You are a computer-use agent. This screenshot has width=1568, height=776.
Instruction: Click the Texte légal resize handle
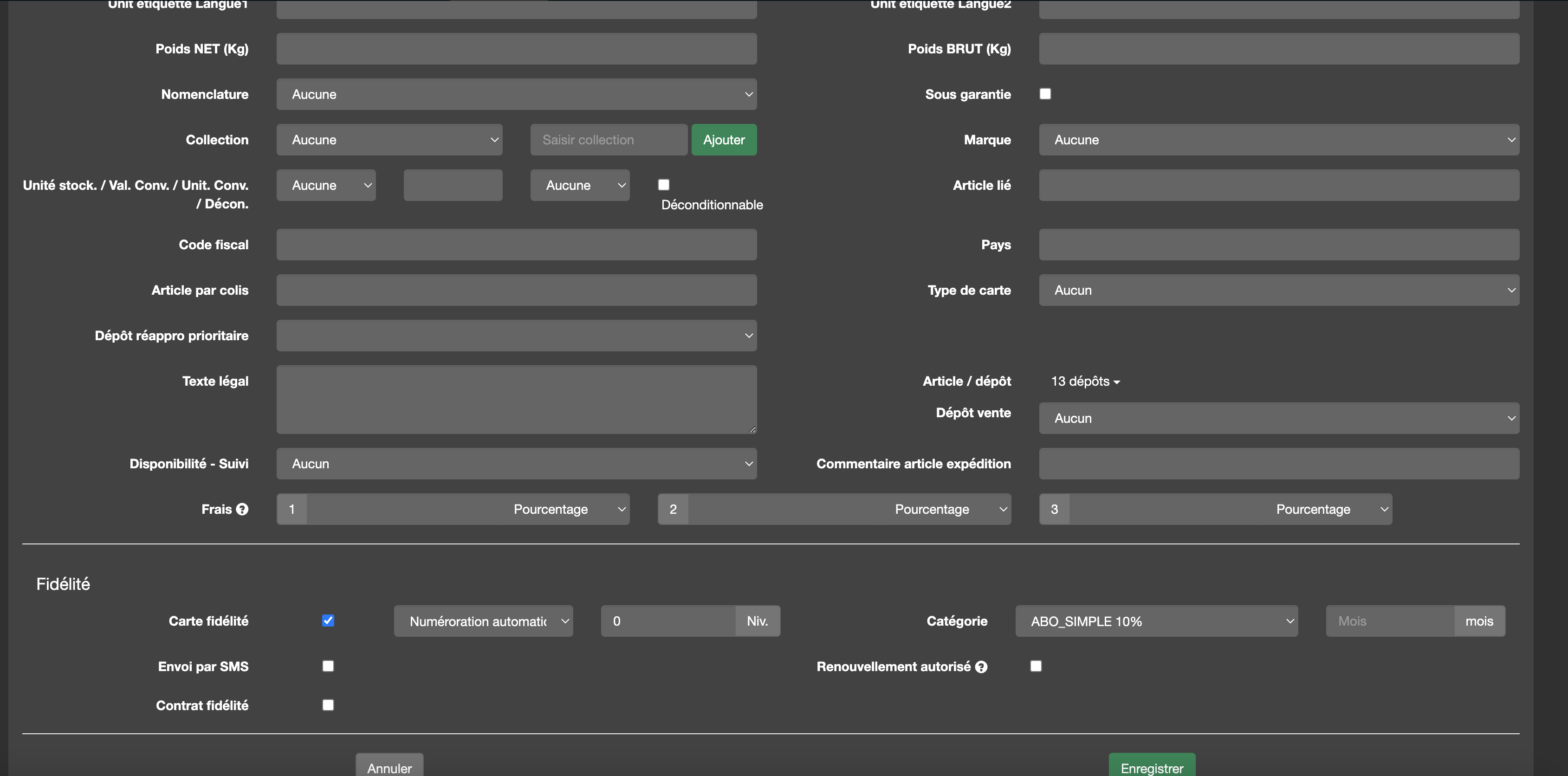pos(752,429)
